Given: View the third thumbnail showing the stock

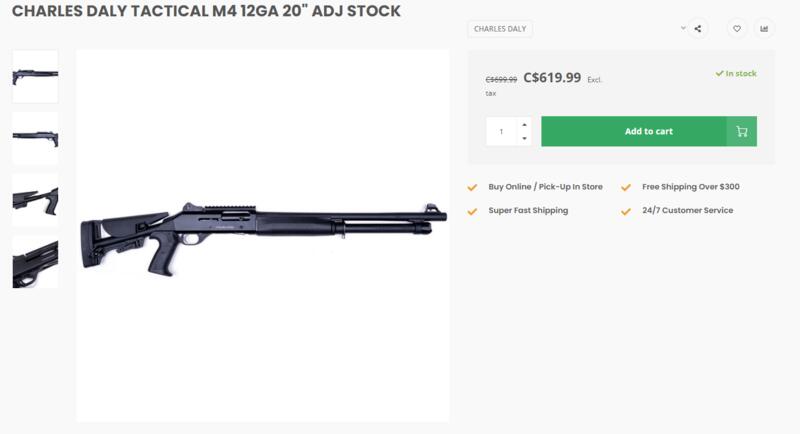Looking at the screenshot, I should (35, 199).
